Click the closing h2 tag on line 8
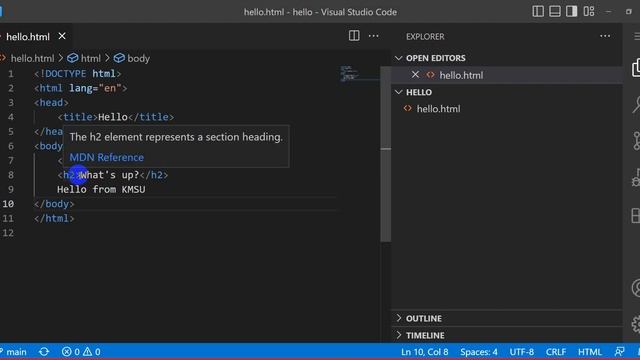The height and width of the screenshot is (360, 640). (154, 175)
